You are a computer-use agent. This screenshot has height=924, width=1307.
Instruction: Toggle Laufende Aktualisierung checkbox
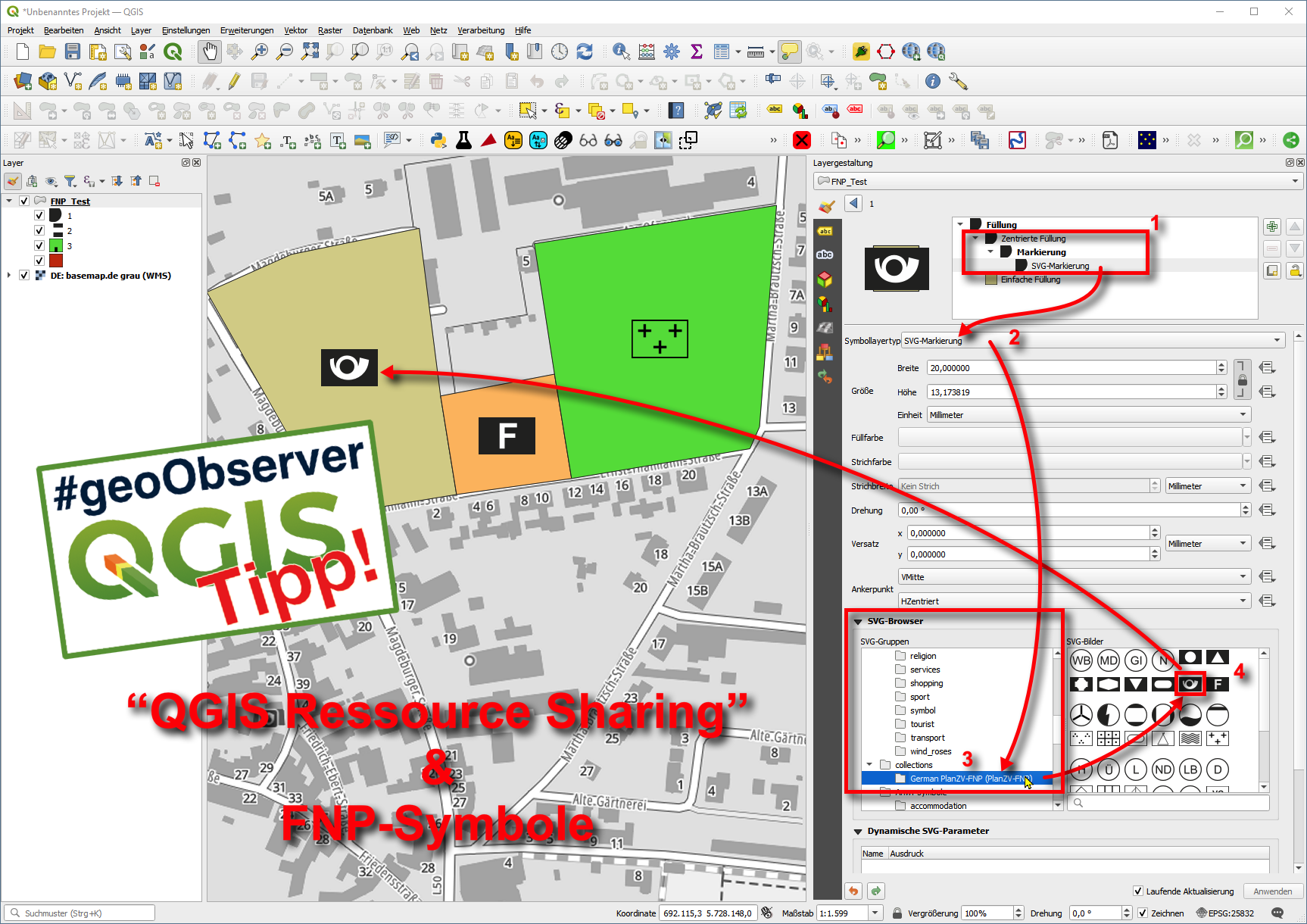click(x=1138, y=891)
